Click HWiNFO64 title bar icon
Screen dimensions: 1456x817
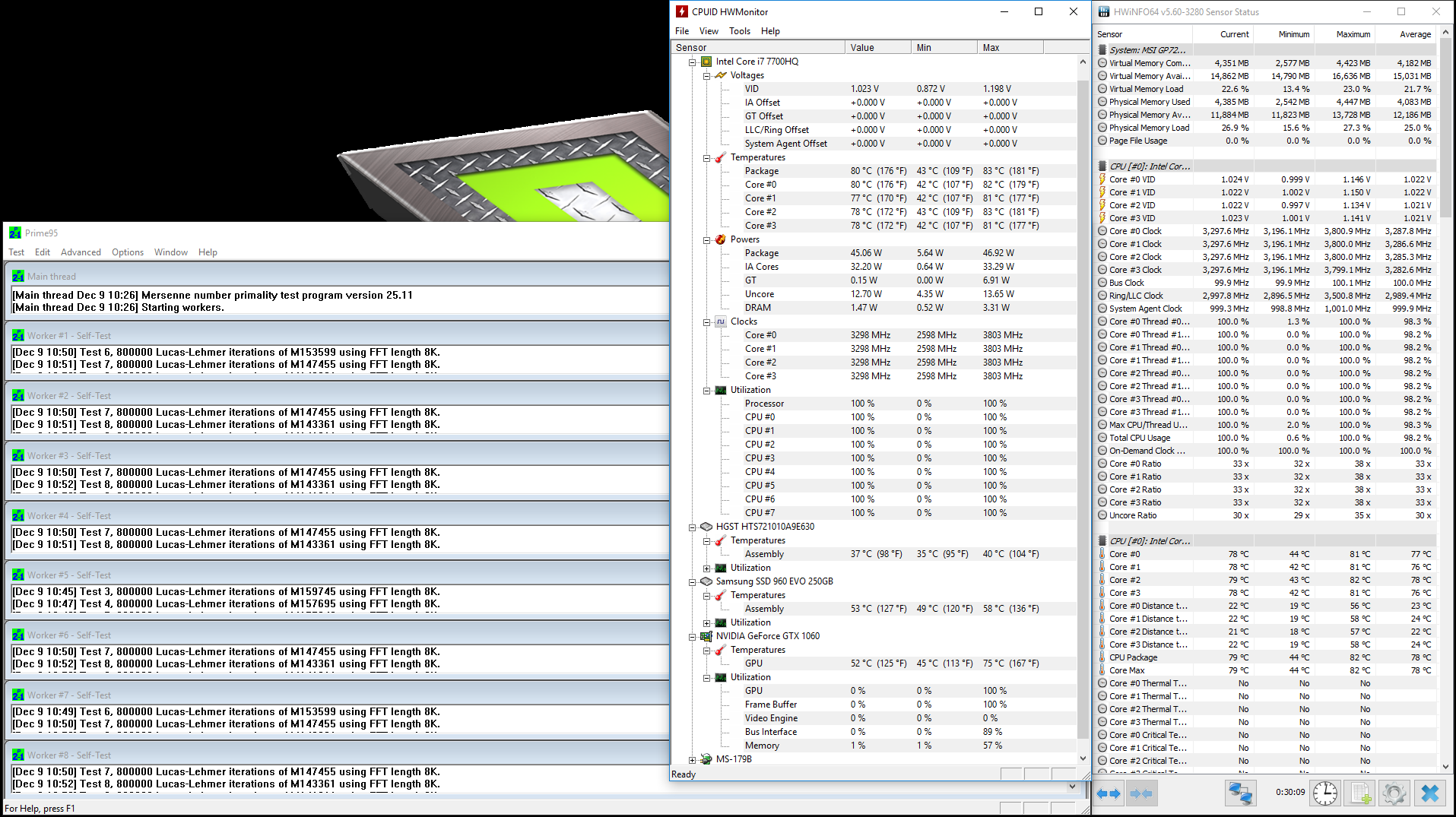[x=1104, y=11]
